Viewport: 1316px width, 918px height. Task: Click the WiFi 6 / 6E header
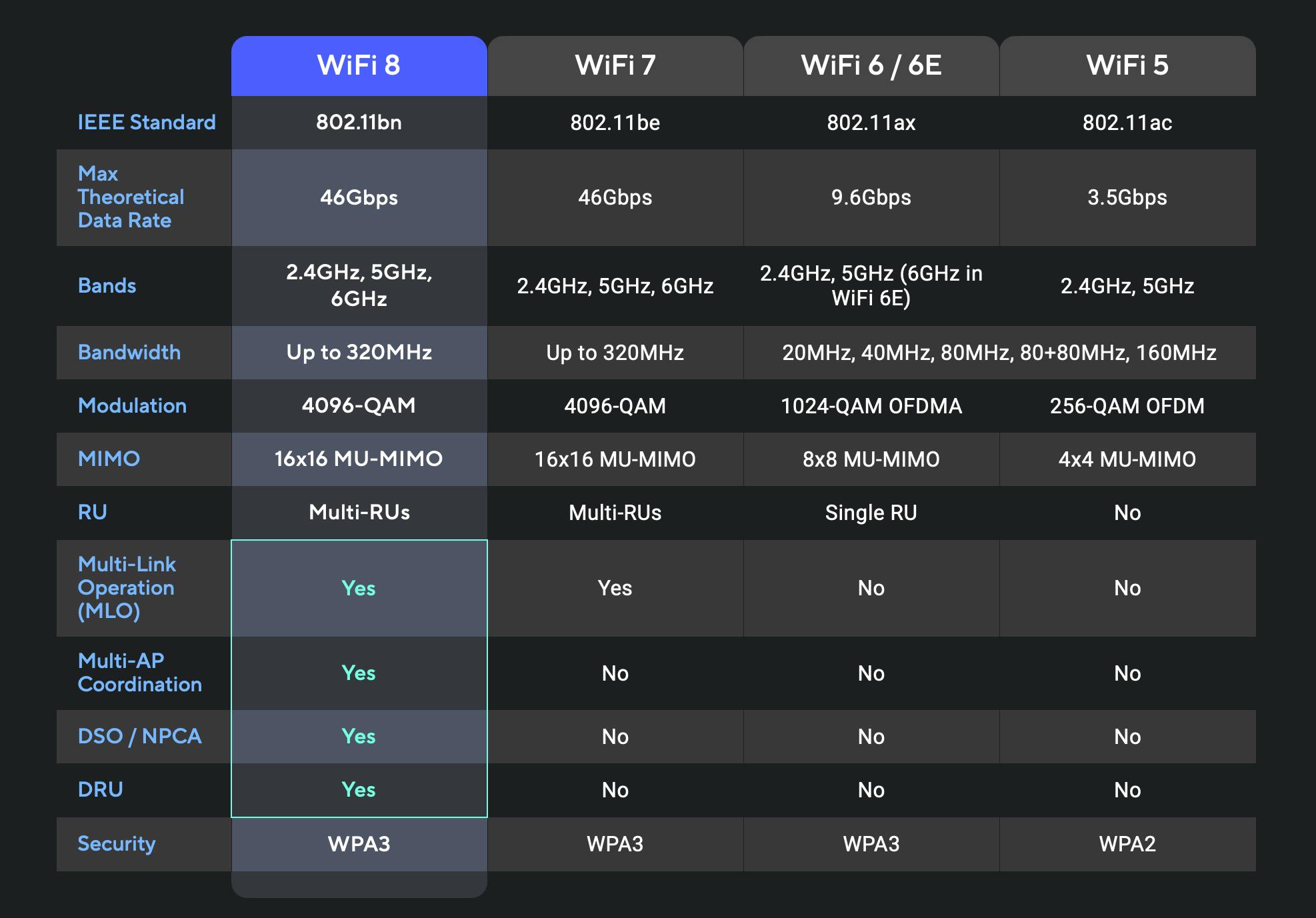[871, 65]
